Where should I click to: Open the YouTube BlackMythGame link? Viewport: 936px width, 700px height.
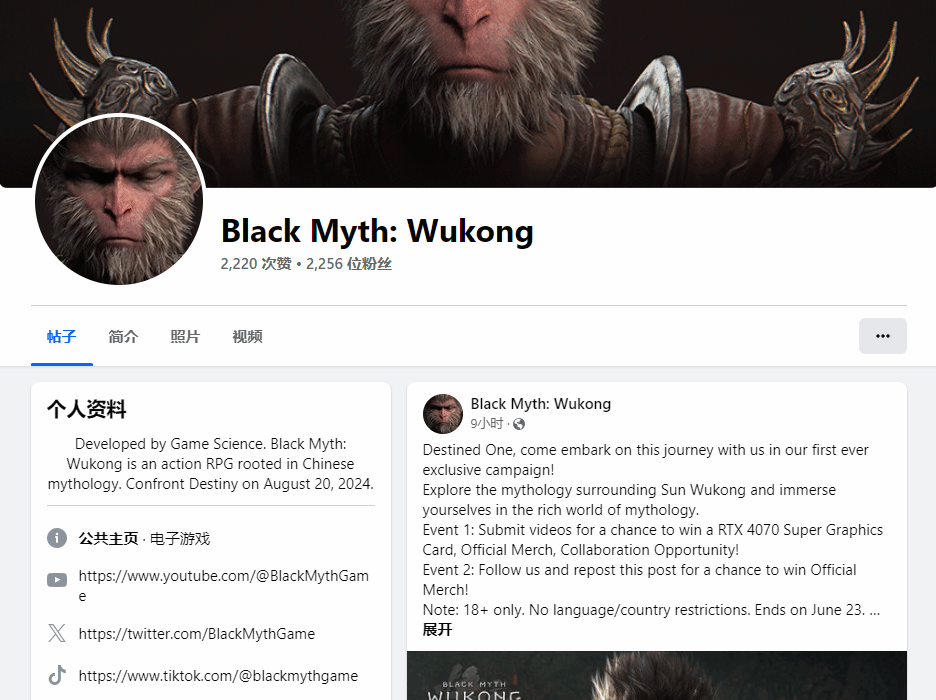(224, 585)
